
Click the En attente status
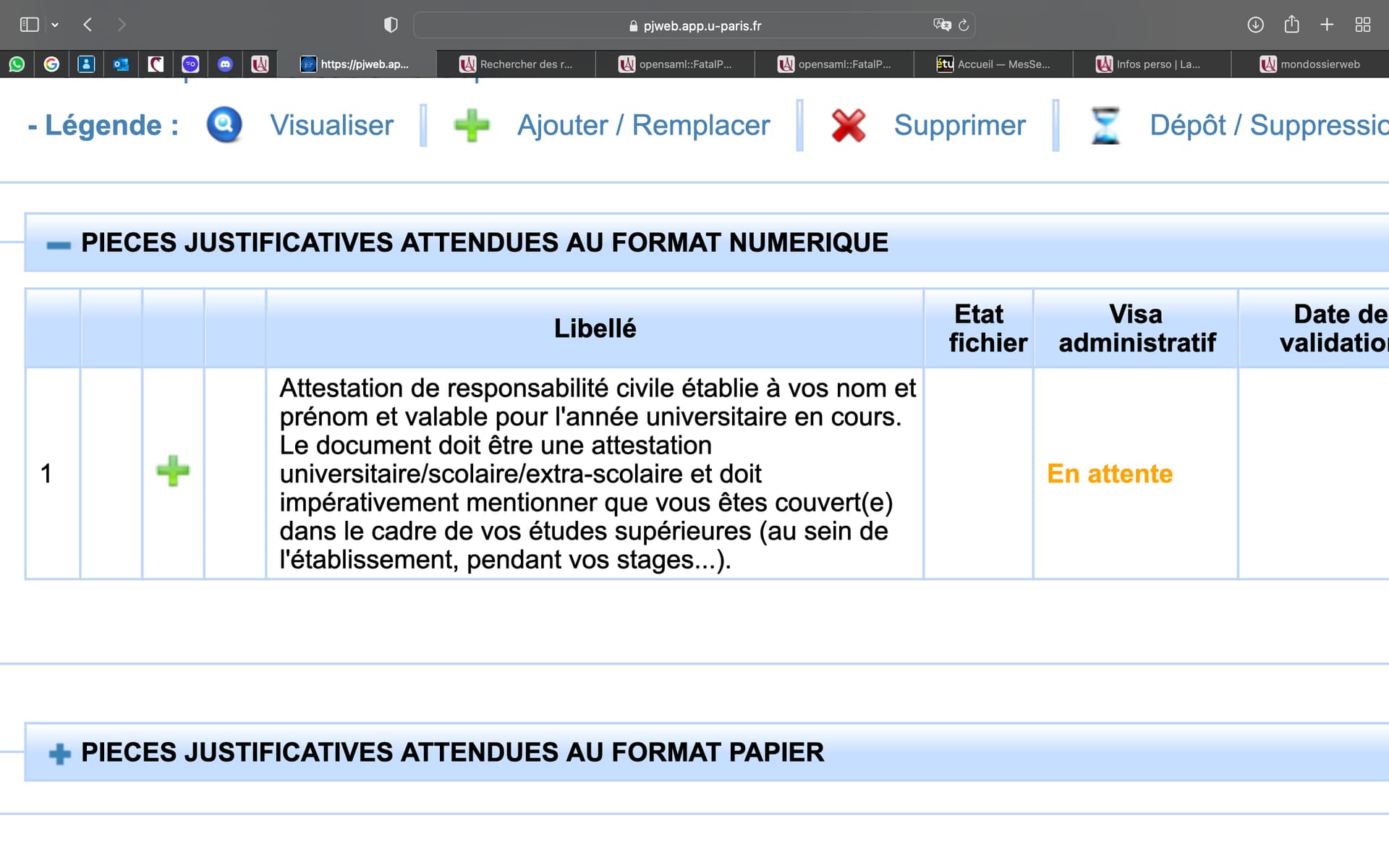pos(1110,474)
